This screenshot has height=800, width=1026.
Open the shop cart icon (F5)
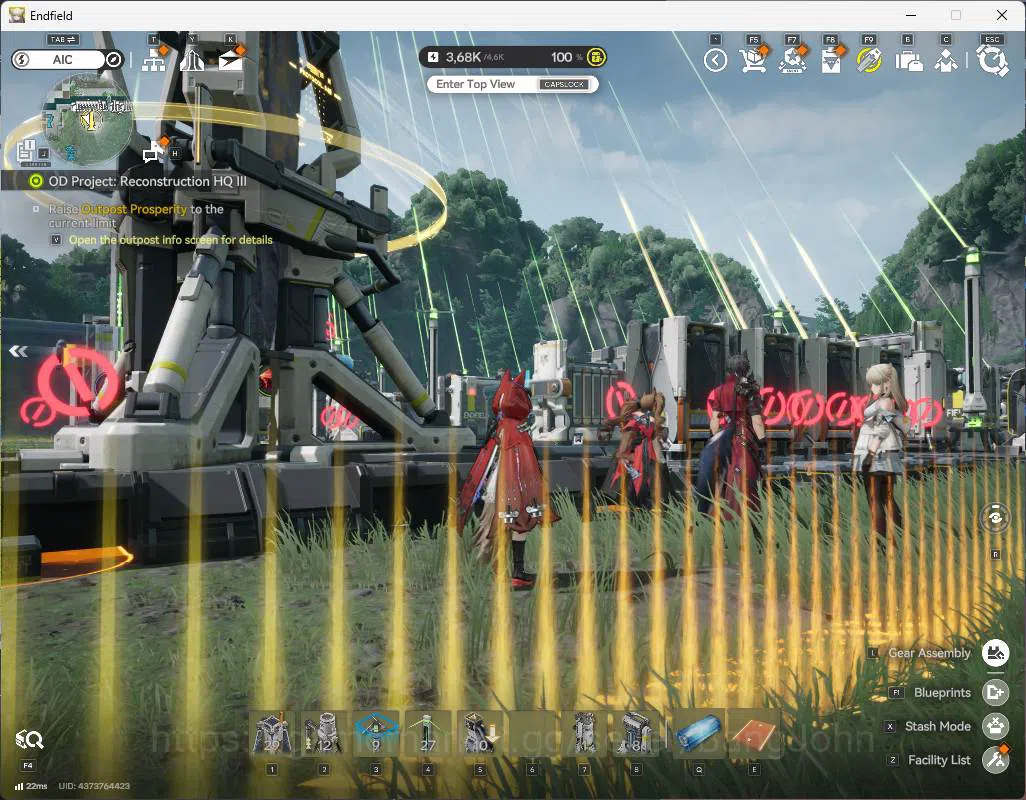(753, 61)
